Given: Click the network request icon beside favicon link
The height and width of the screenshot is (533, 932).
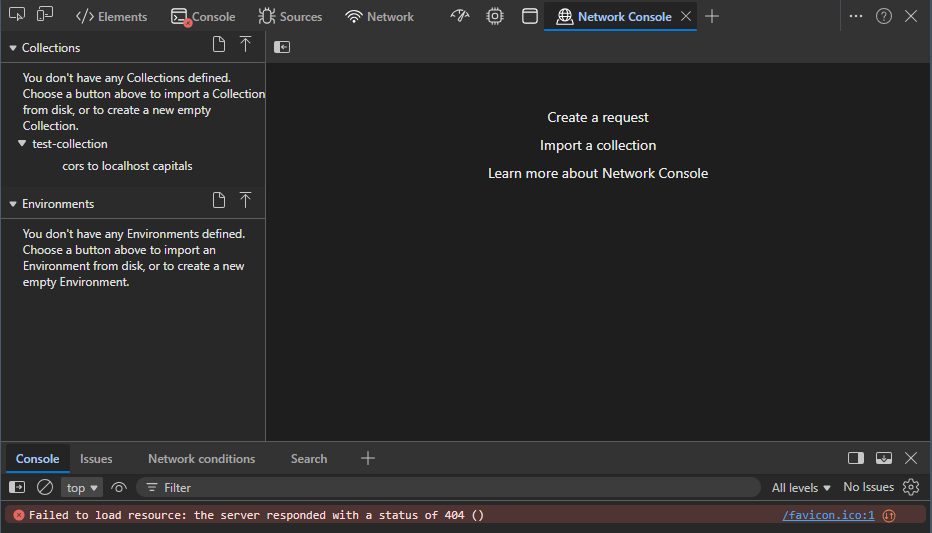Looking at the screenshot, I should coord(889,516).
